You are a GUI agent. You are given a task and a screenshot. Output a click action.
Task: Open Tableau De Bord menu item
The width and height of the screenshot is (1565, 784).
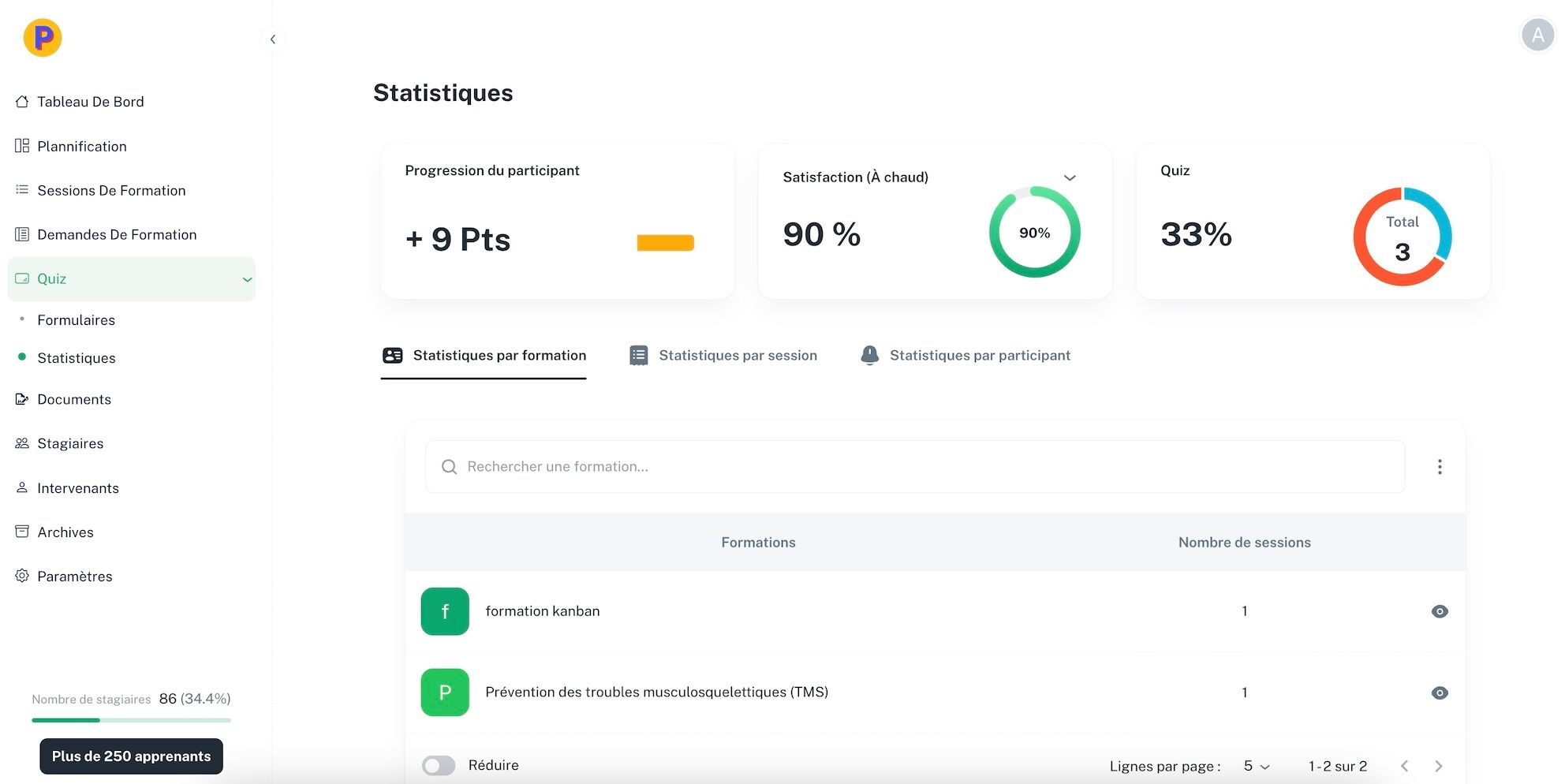coord(91,102)
